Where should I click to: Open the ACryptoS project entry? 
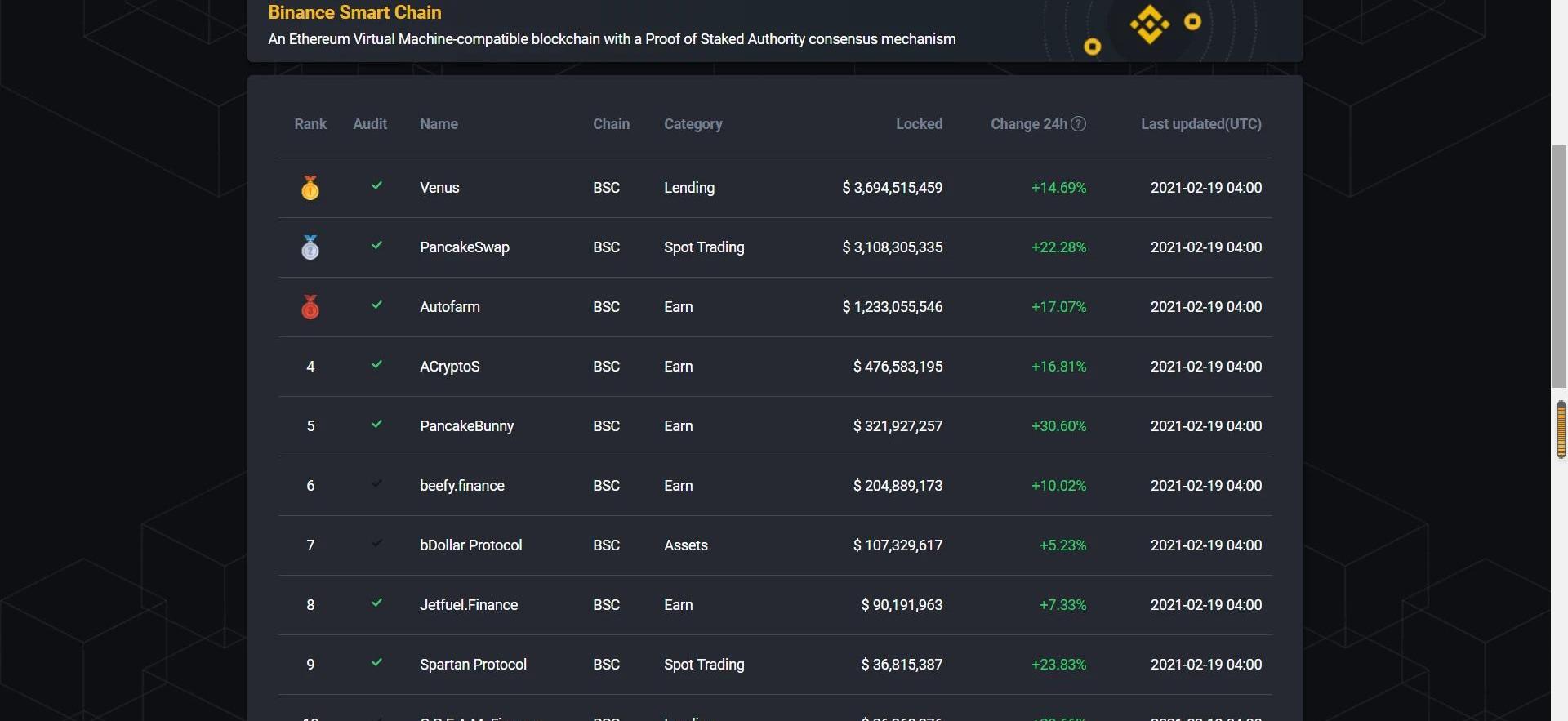449,367
